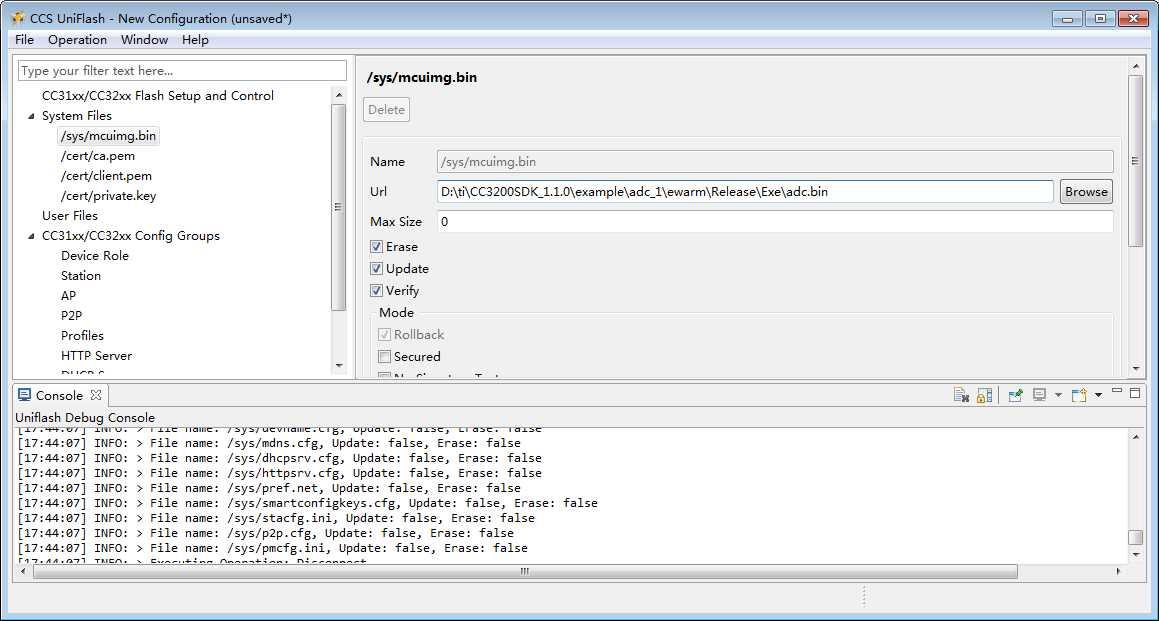Click the Delete button

tap(387, 109)
